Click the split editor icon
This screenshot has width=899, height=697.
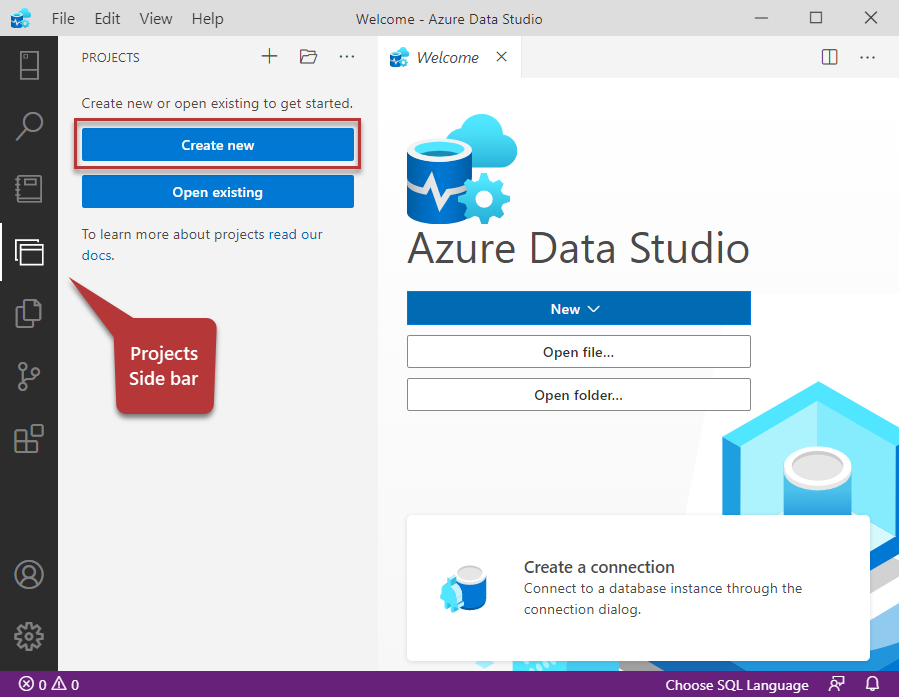pos(829,57)
